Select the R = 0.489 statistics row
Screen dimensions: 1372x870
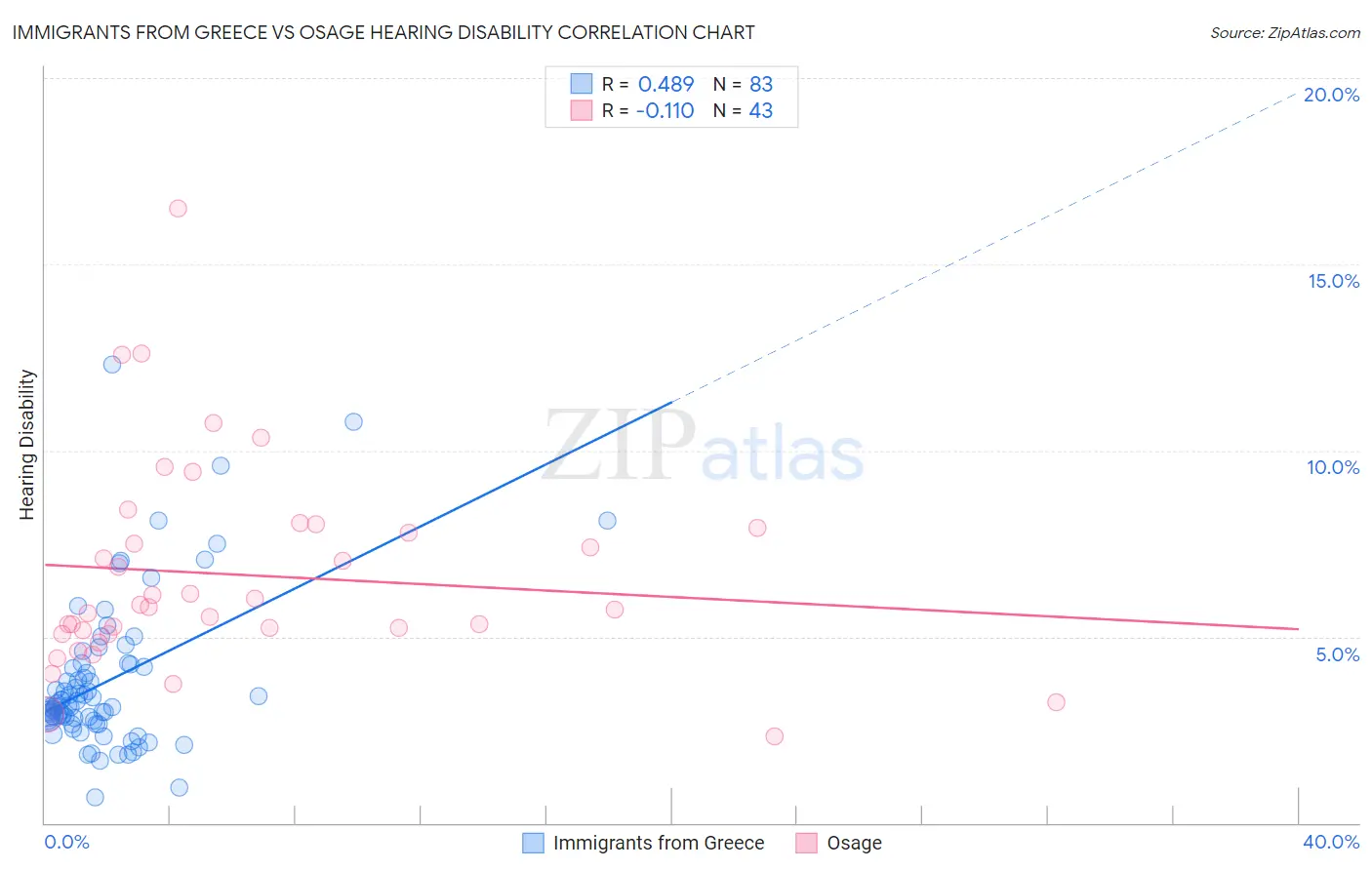click(x=671, y=84)
